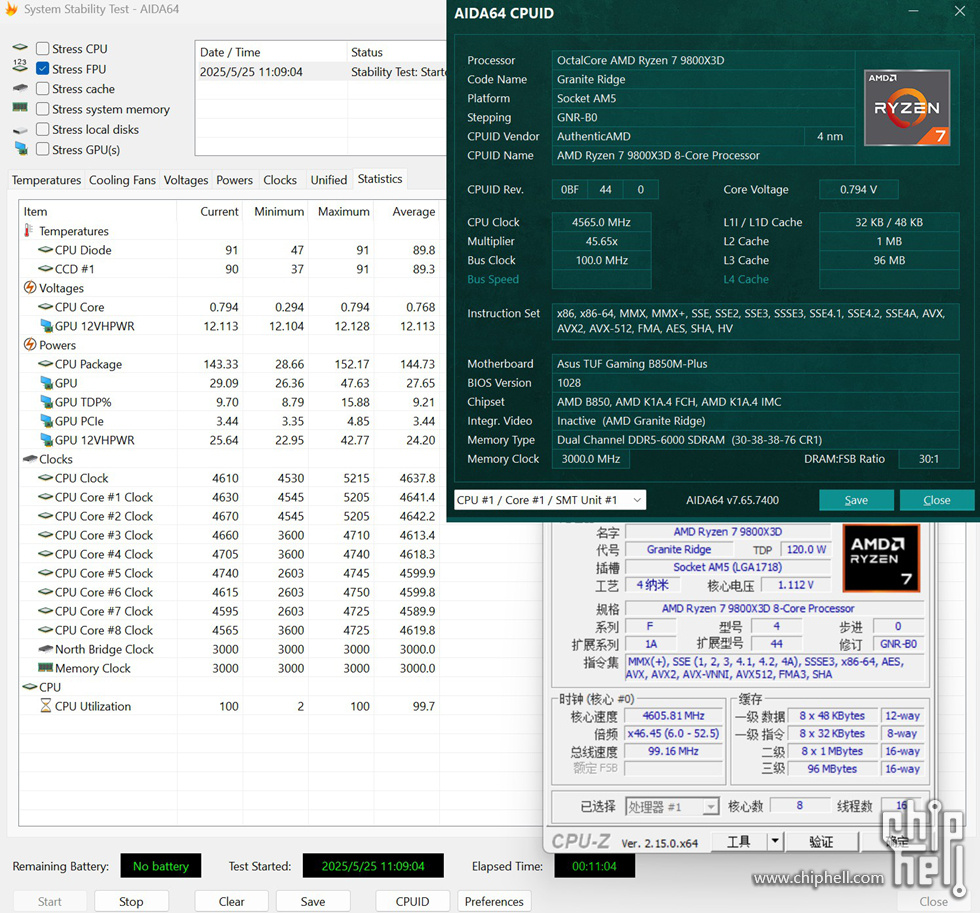Click the lightning icon next to Powers
The width and height of the screenshot is (980, 913).
pos(30,344)
